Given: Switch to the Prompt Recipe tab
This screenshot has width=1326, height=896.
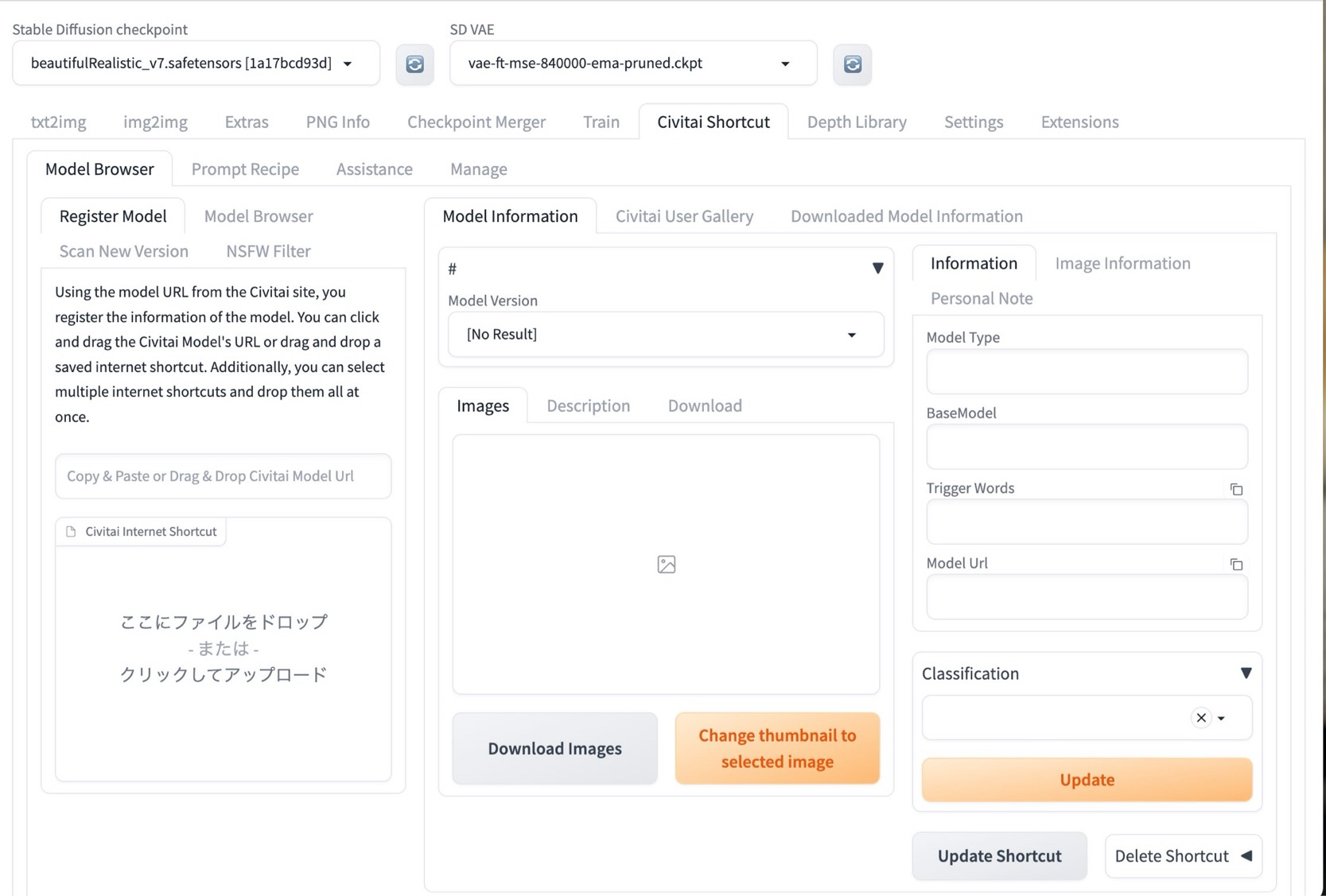Looking at the screenshot, I should tap(245, 169).
